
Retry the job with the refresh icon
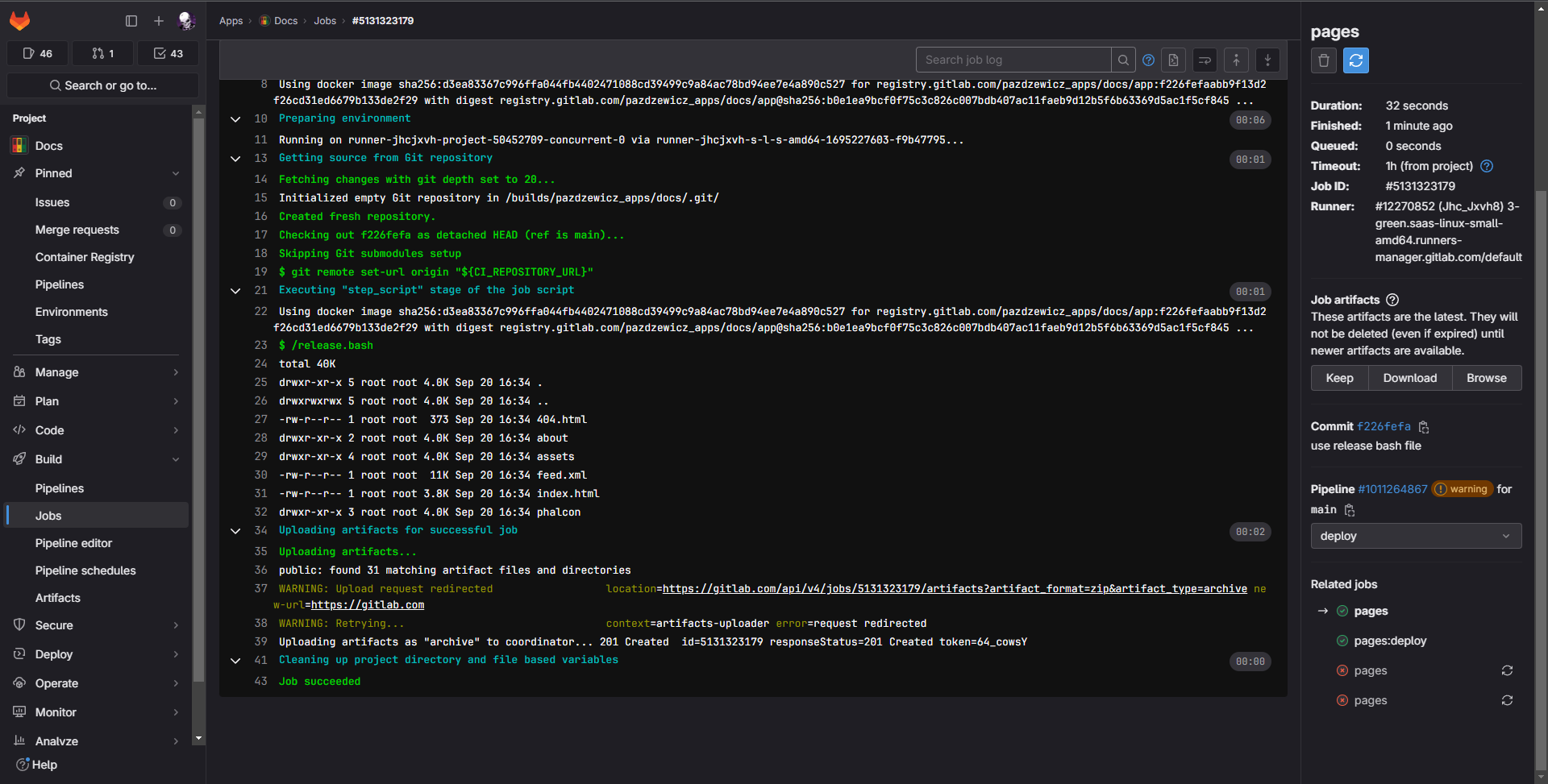coord(1355,60)
